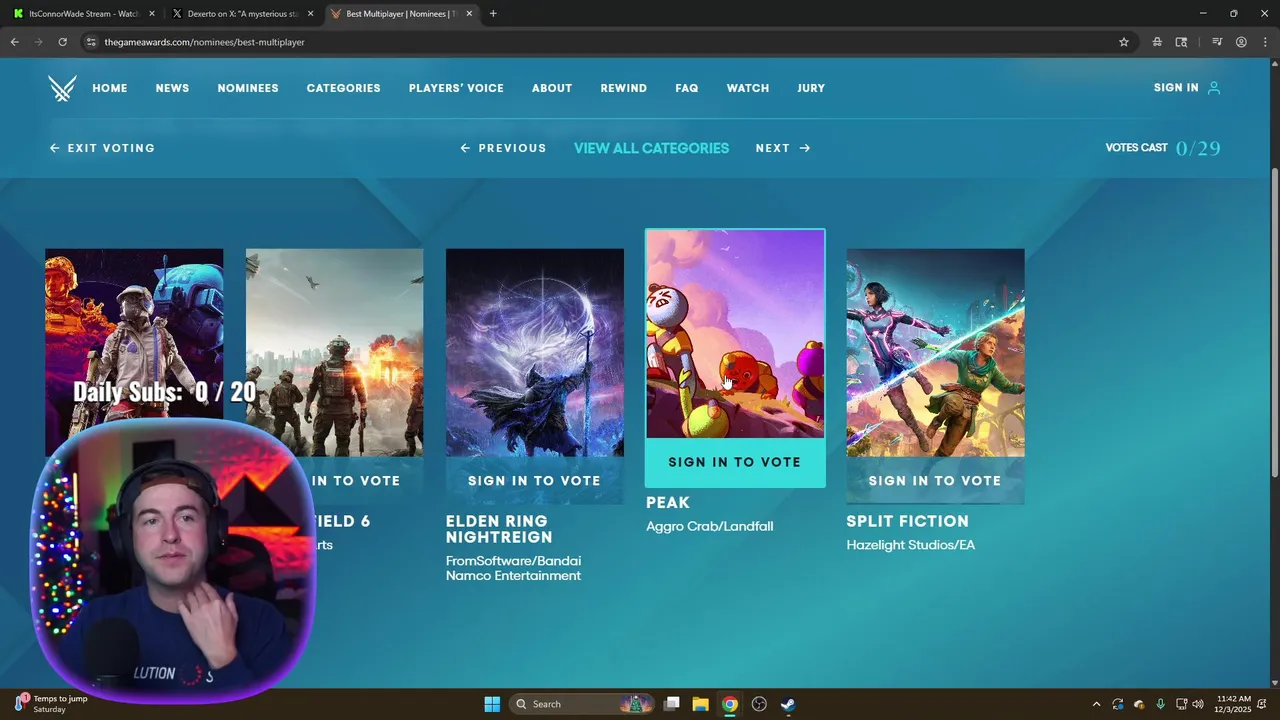Screen dimensions: 1280x720
Task: Click EXIT VOTING link
Action: 102,148
